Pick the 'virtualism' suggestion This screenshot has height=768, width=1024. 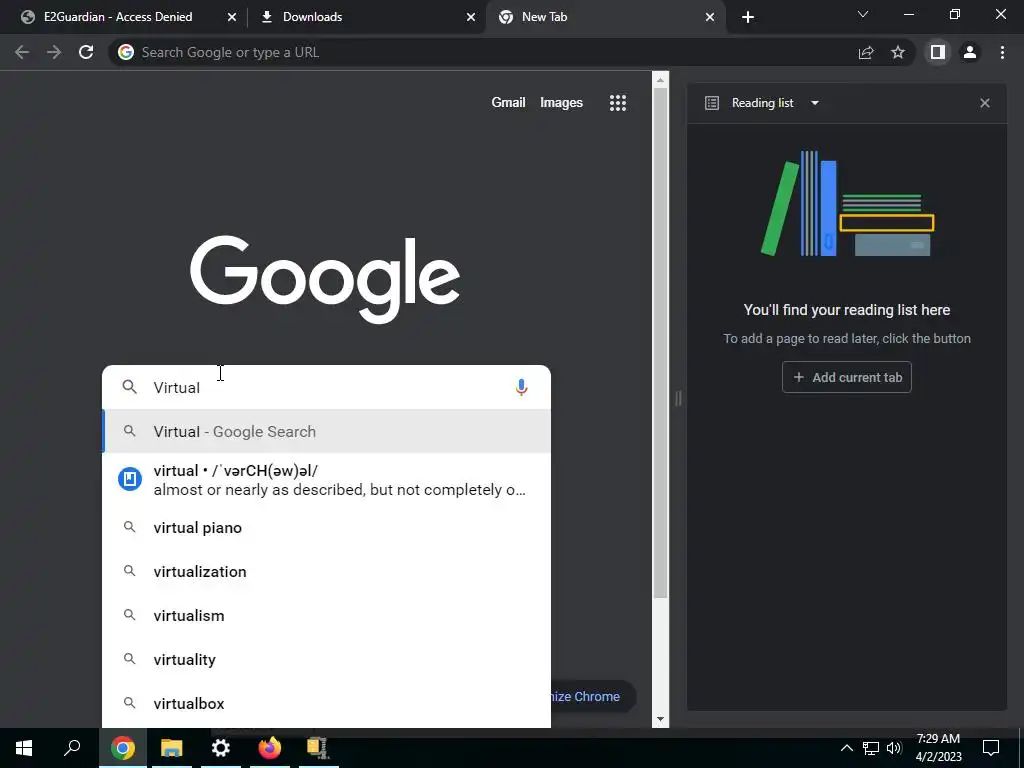point(327,615)
